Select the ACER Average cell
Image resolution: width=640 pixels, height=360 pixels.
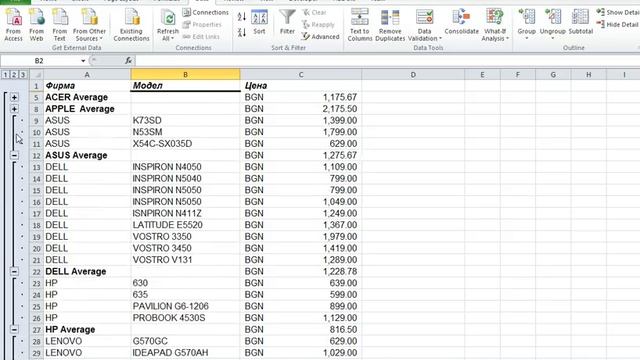[x=87, y=97]
